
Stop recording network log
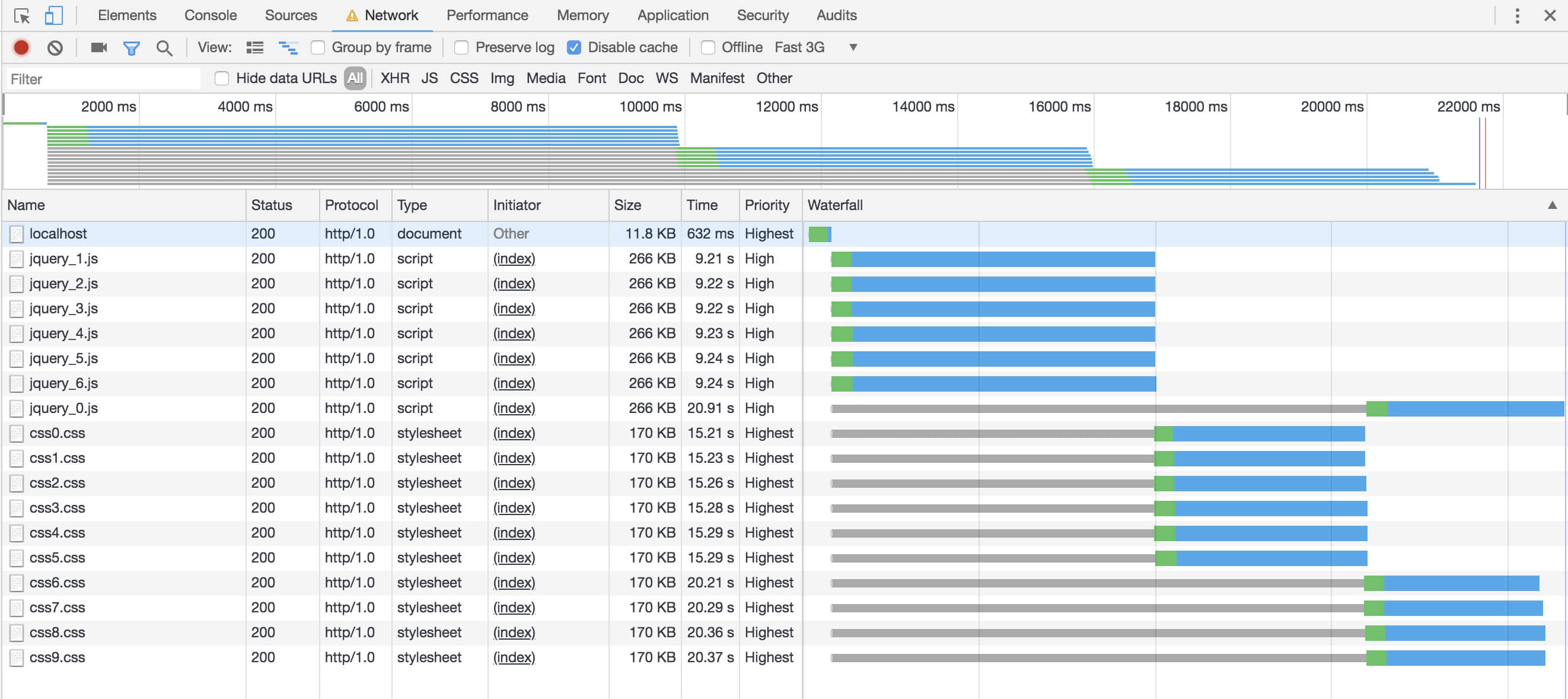(x=21, y=47)
